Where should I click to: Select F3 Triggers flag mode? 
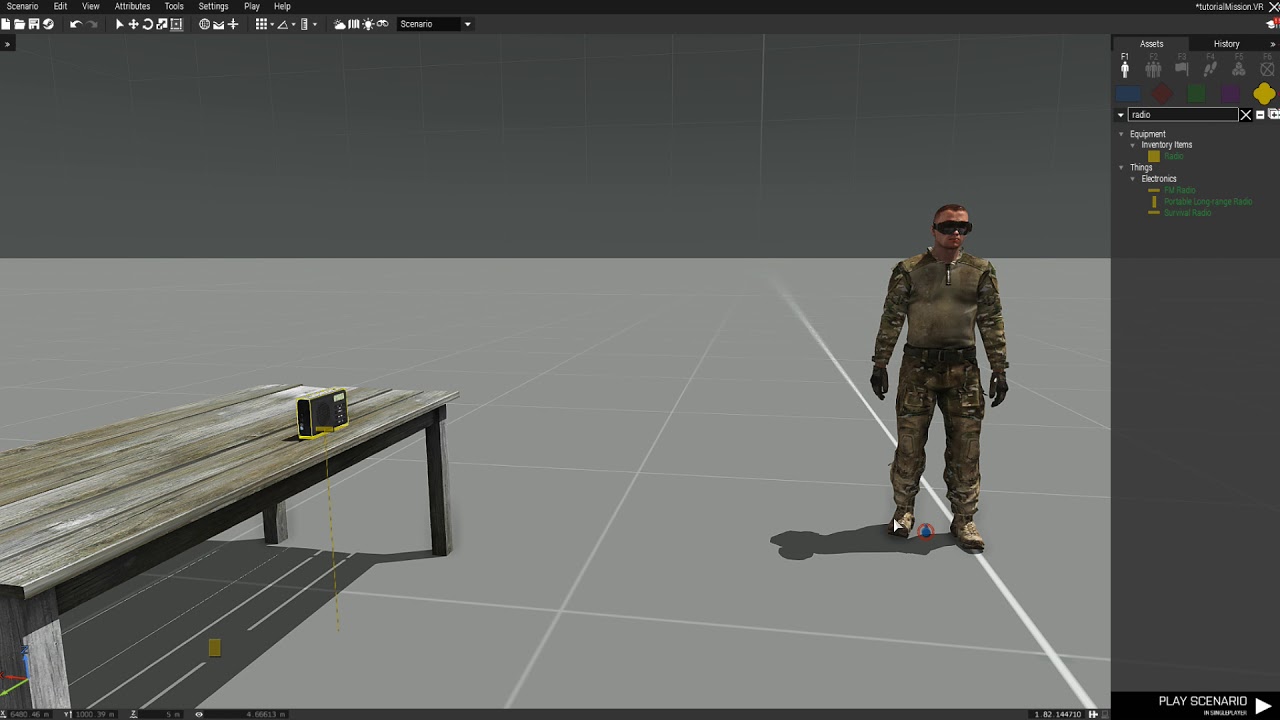coord(1182,67)
